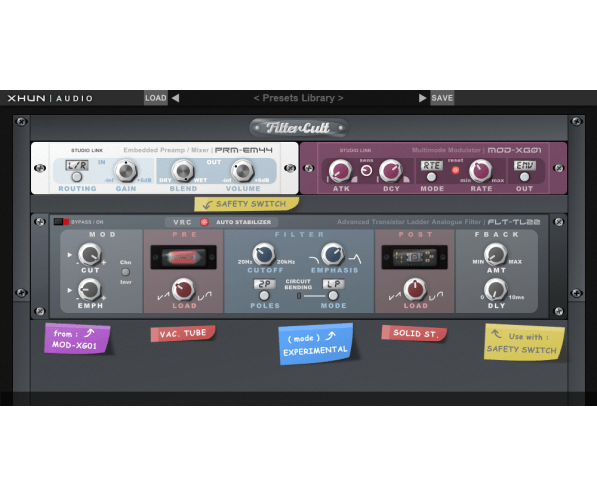This screenshot has height=497, width=597.
Task: Click the yellow Use with SAFETY SWITCH note
Action: [x=524, y=342]
